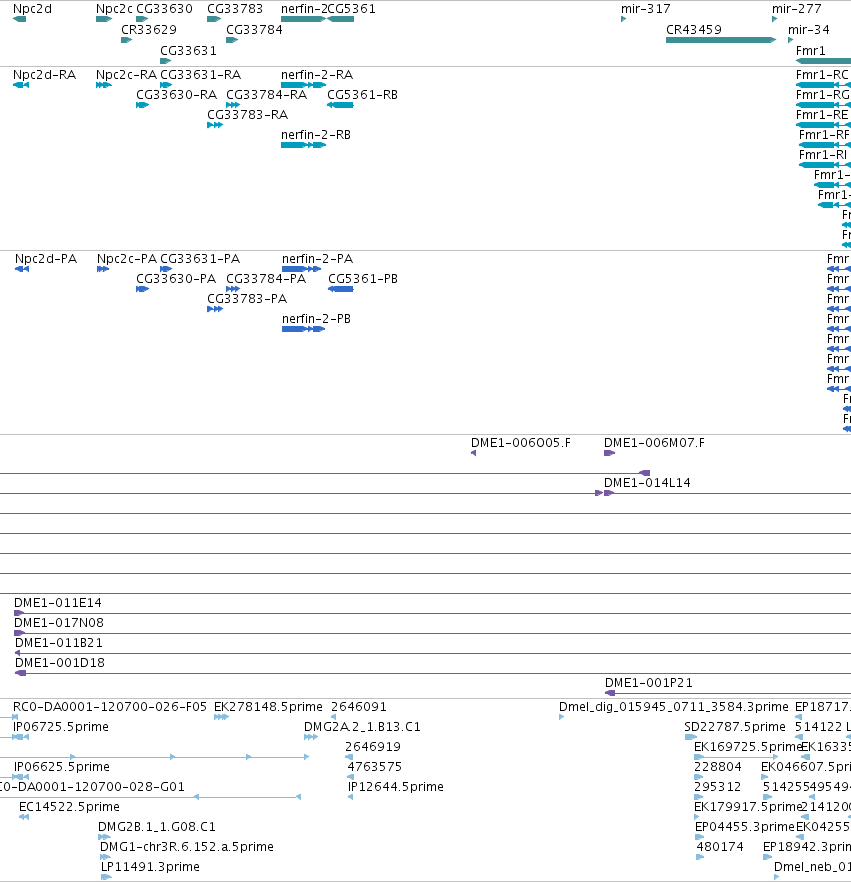Select the CG33631 gene label
The image size is (851, 882).
188,51
